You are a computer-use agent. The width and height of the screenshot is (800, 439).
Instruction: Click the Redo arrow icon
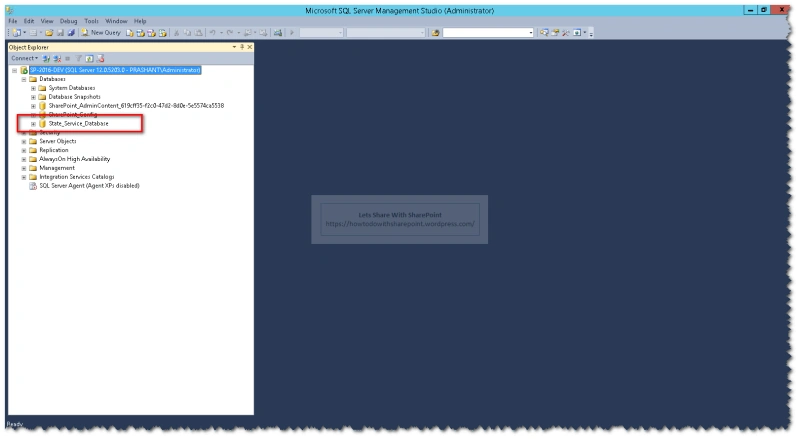coord(230,33)
